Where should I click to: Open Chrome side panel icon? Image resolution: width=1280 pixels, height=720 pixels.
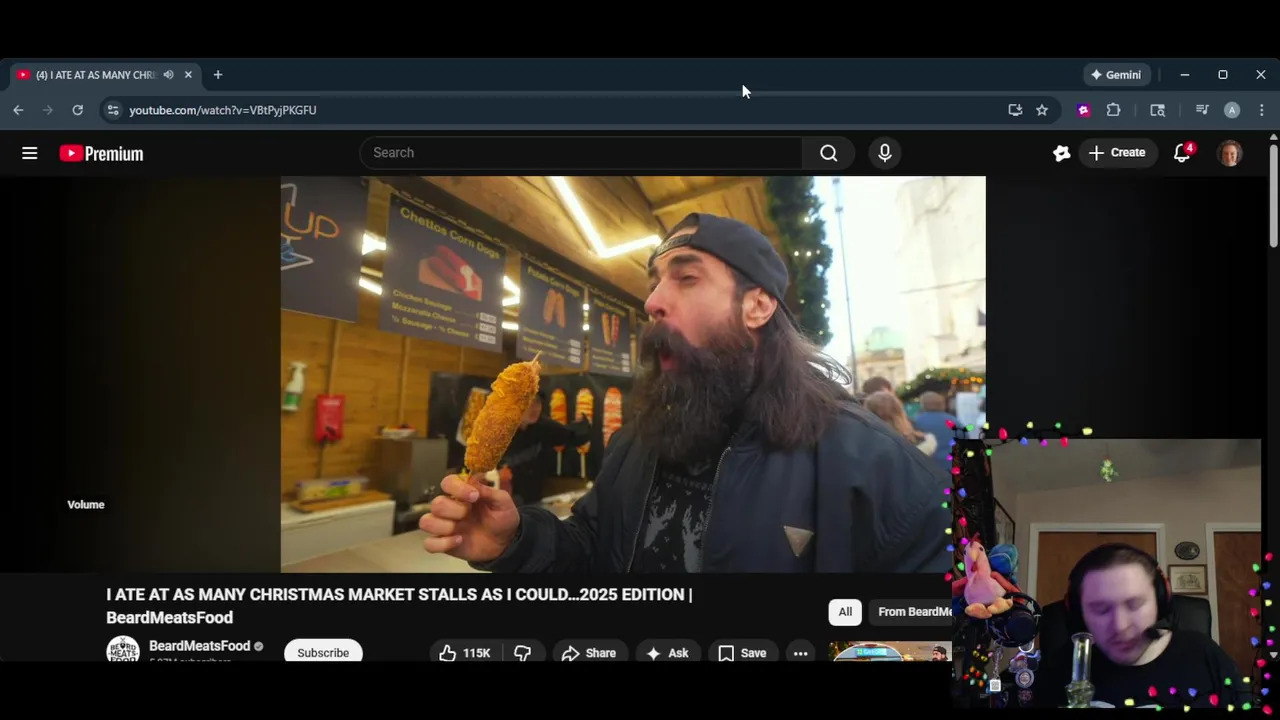point(1158,110)
